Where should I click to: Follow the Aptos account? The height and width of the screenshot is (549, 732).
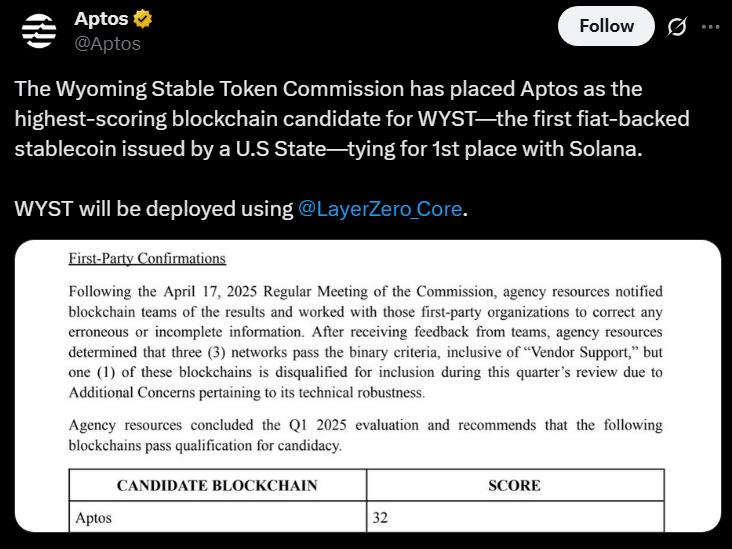pyautogui.click(x=606, y=26)
